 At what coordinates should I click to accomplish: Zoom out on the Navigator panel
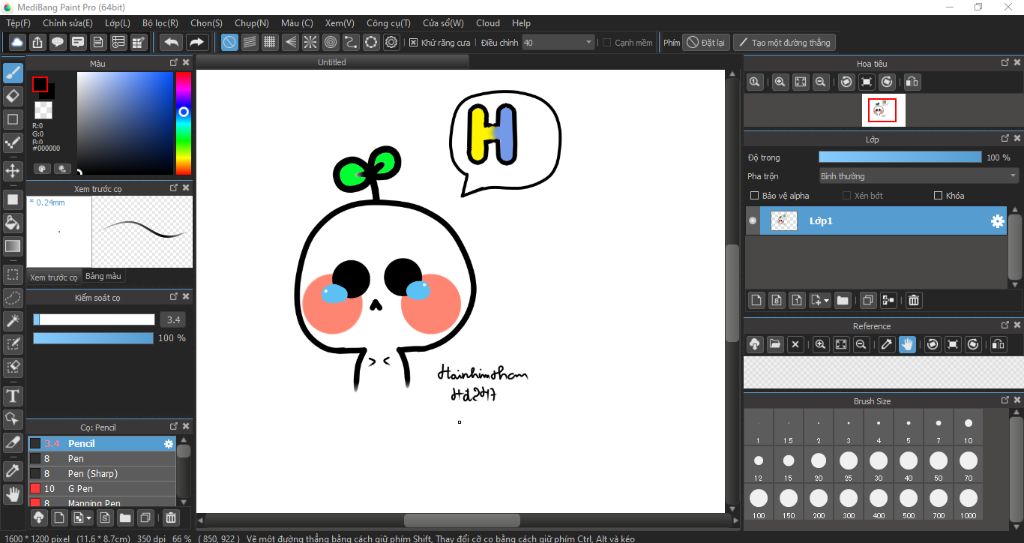click(820, 82)
